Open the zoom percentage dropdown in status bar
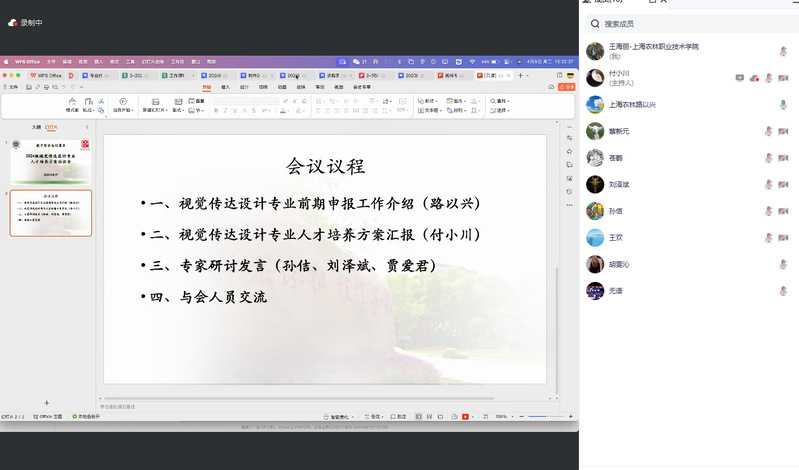This screenshot has height=470, width=799. click(505, 416)
